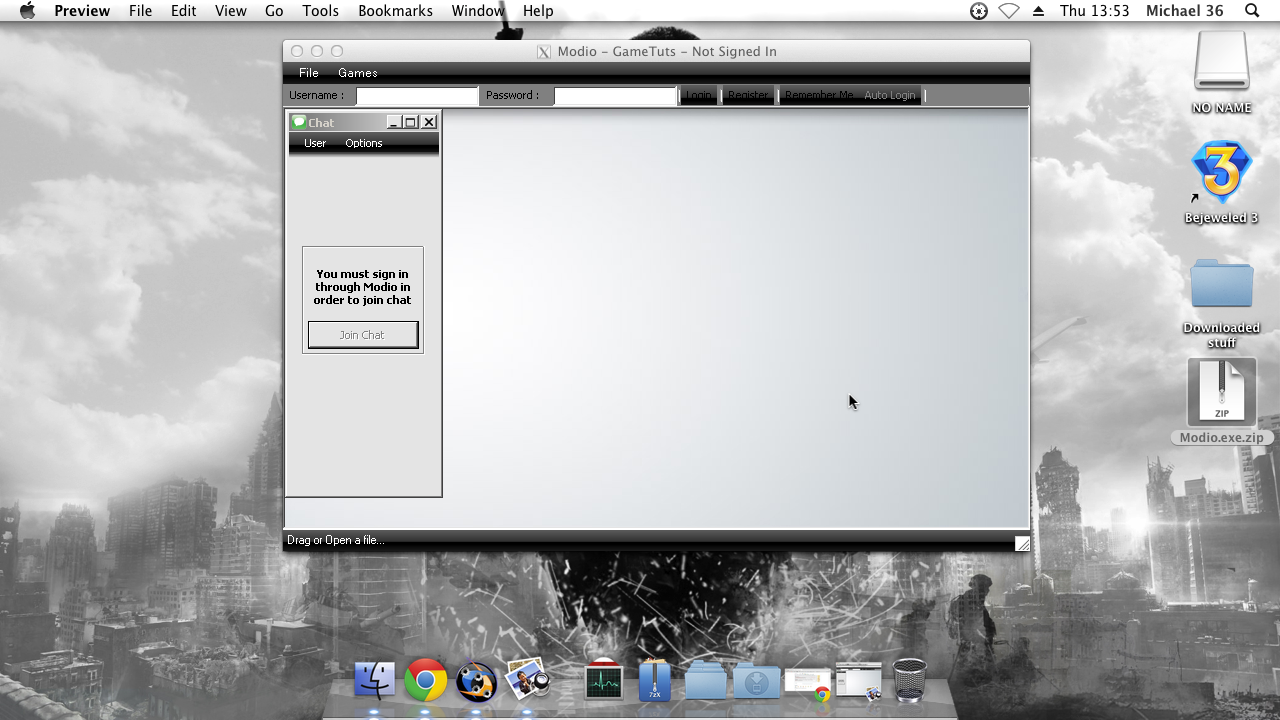Open File in the macOS menu bar

141,11
